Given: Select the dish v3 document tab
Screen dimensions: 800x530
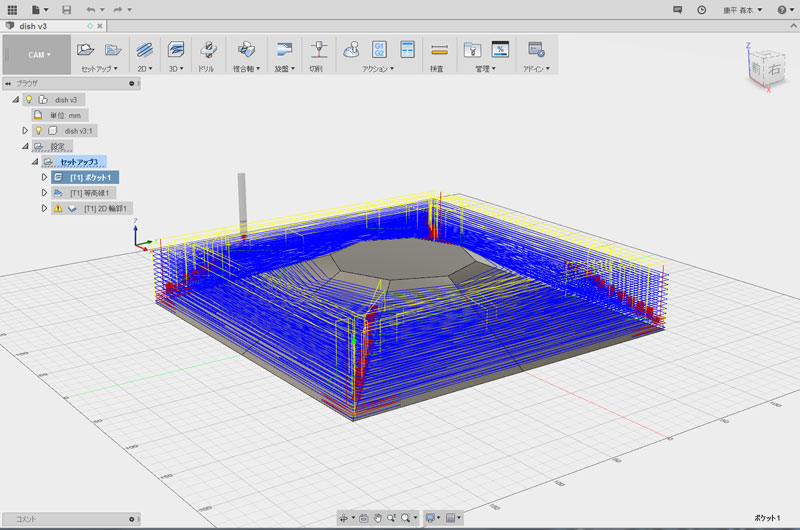Looking at the screenshot, I should 33,26.
